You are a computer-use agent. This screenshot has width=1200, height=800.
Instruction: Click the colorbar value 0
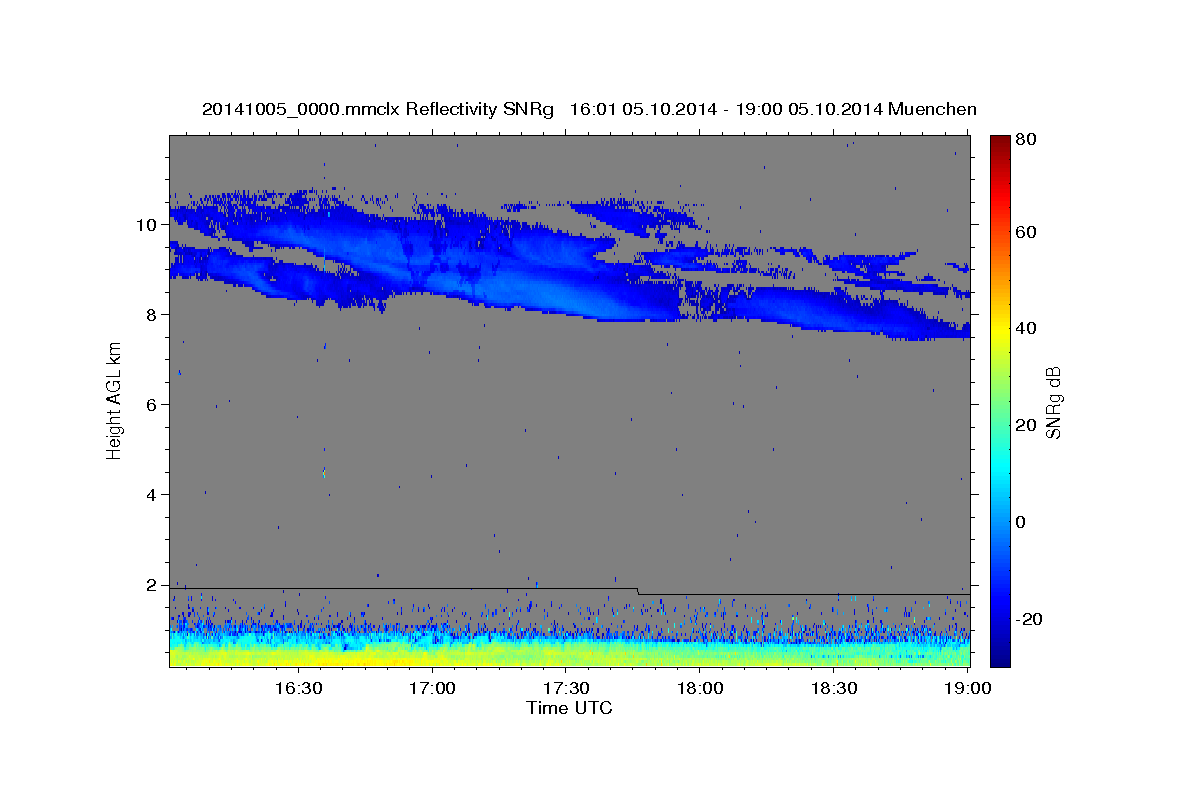[x=1021, y=522]
